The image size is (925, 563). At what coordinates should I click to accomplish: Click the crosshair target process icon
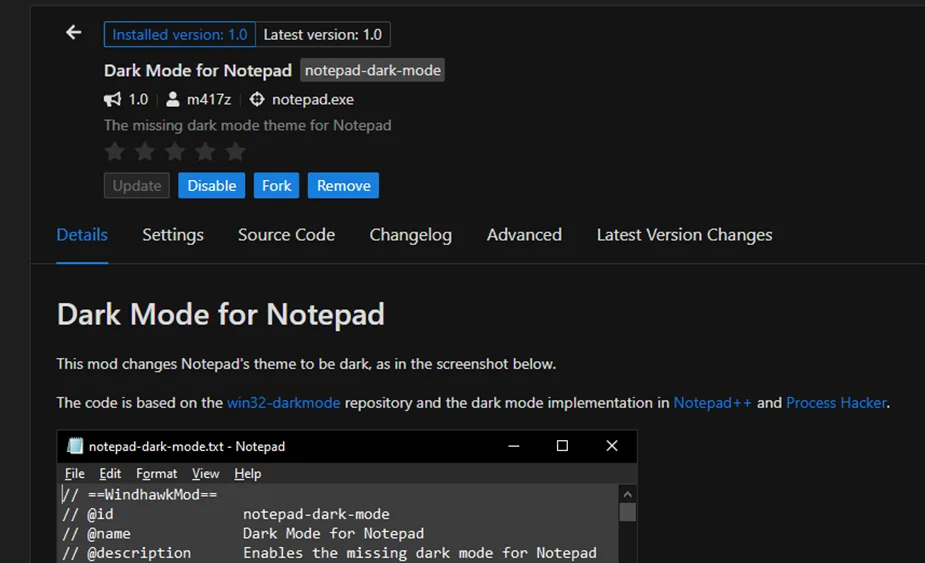pyautogui.click(x=257, y=99)
